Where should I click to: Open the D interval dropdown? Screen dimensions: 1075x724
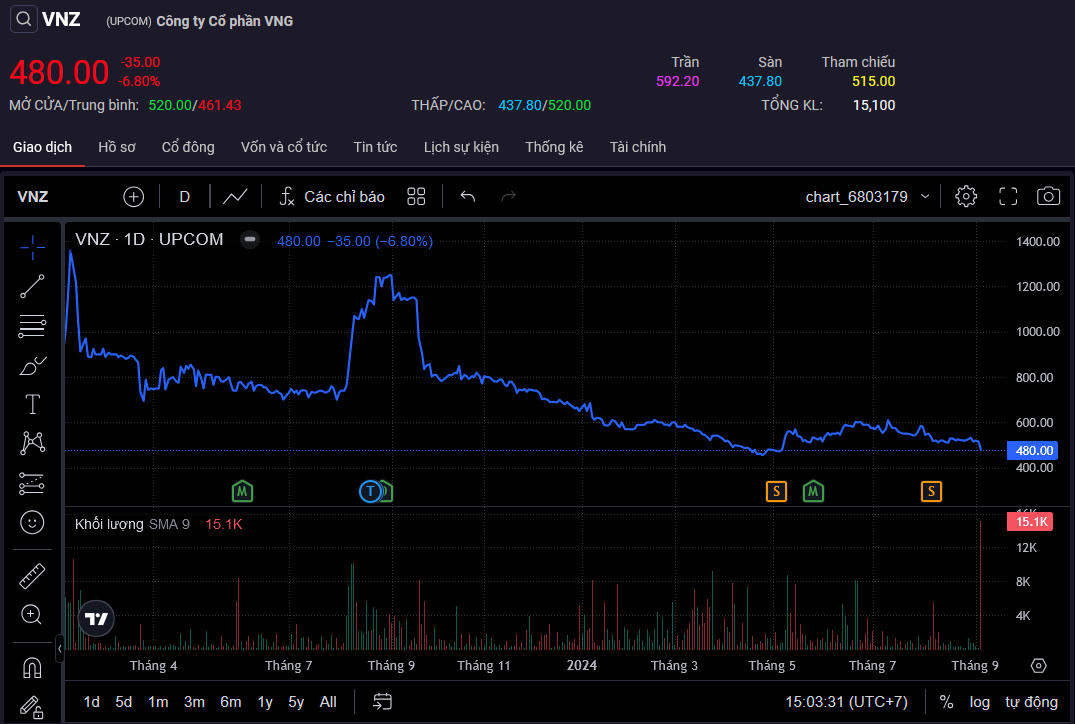click(184, 196)
